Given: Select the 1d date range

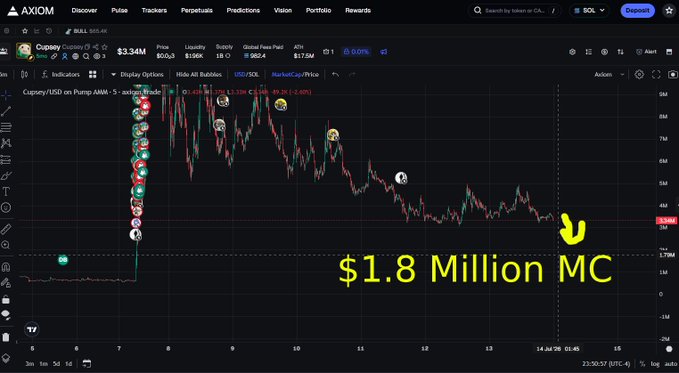Looking at the screenshot, I should [68, 364].
